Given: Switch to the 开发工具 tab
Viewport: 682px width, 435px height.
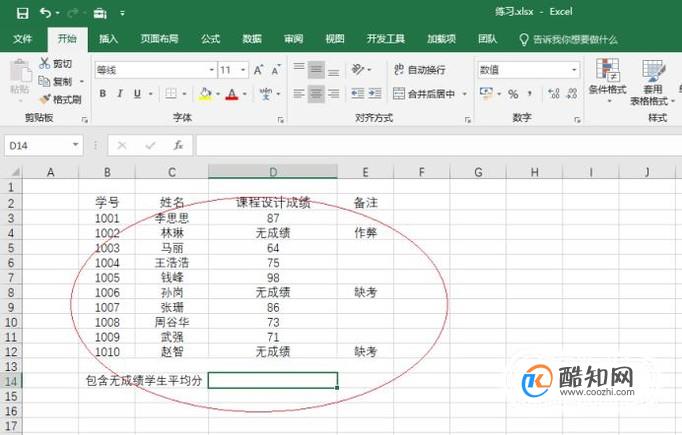Looking at the screenshot, I should pos(386,39).
